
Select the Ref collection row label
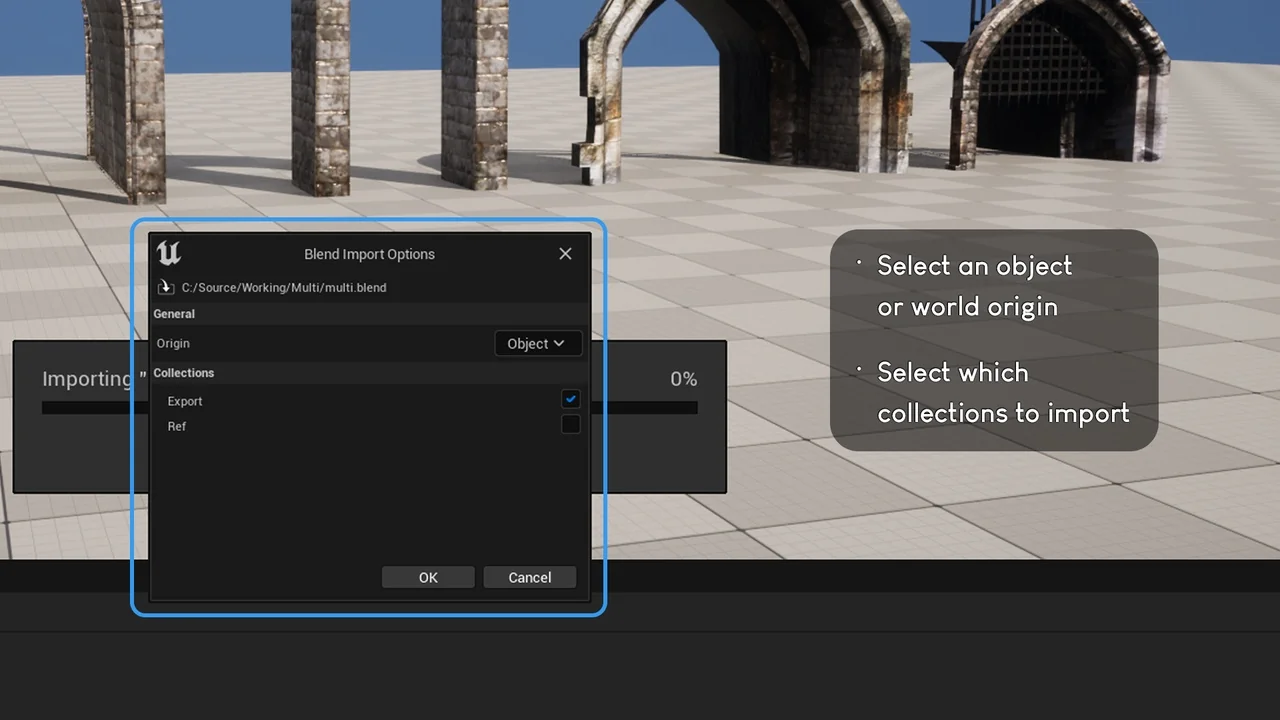point(177,426)
